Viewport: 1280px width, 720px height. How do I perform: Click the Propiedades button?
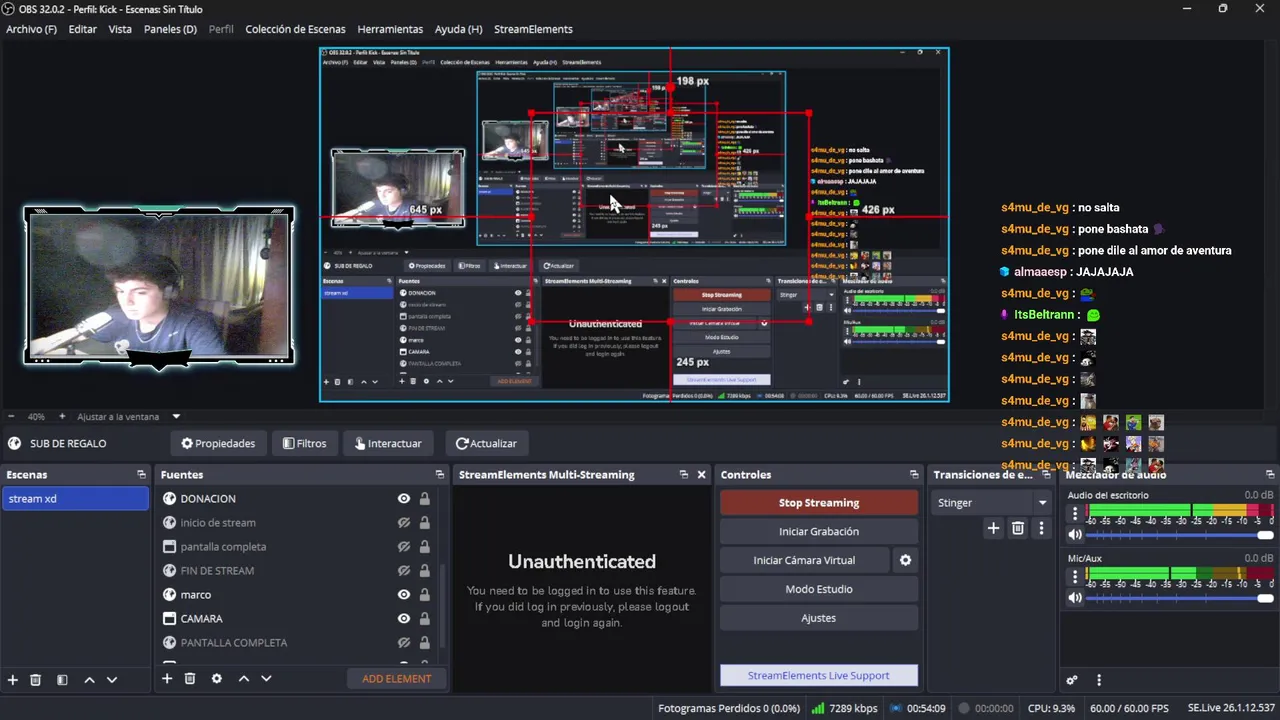point(218,443)
